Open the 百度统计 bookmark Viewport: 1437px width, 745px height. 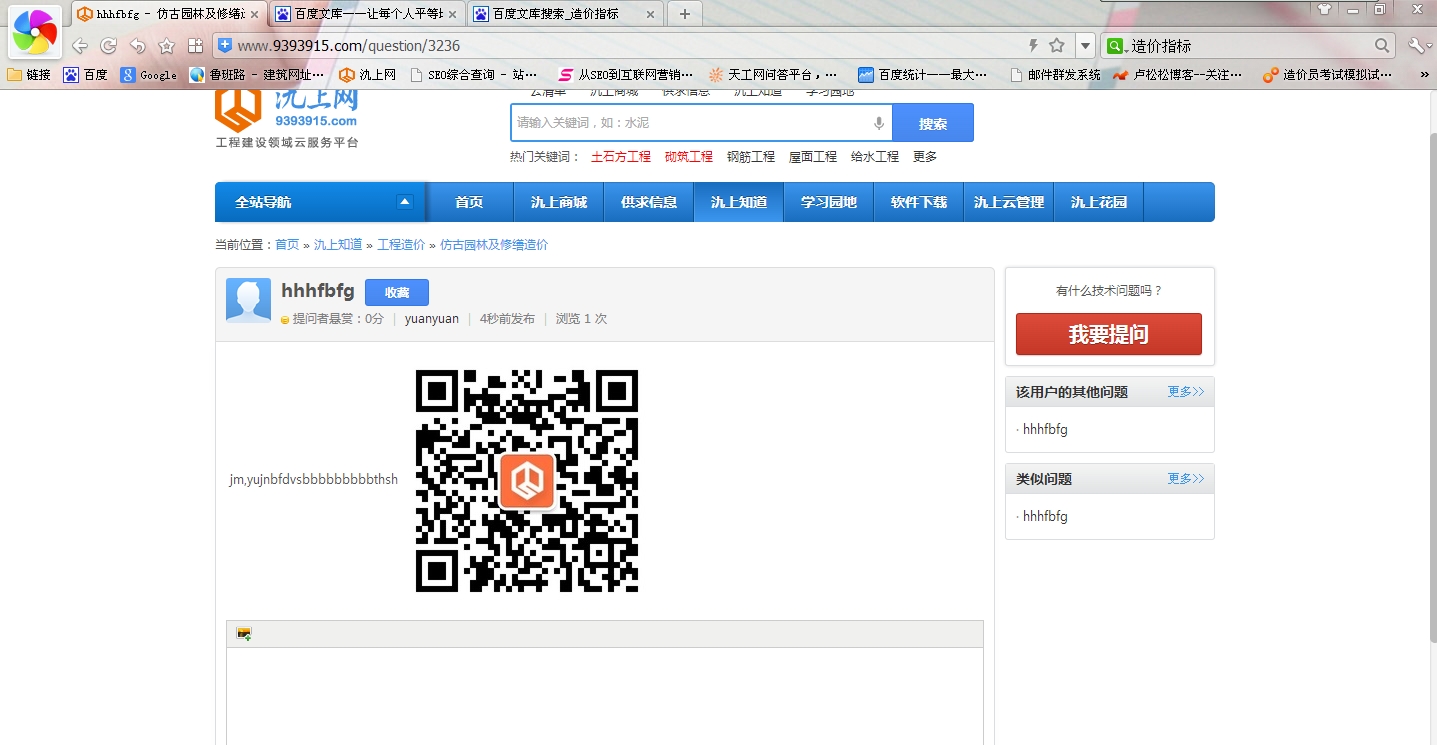(923, 75)
